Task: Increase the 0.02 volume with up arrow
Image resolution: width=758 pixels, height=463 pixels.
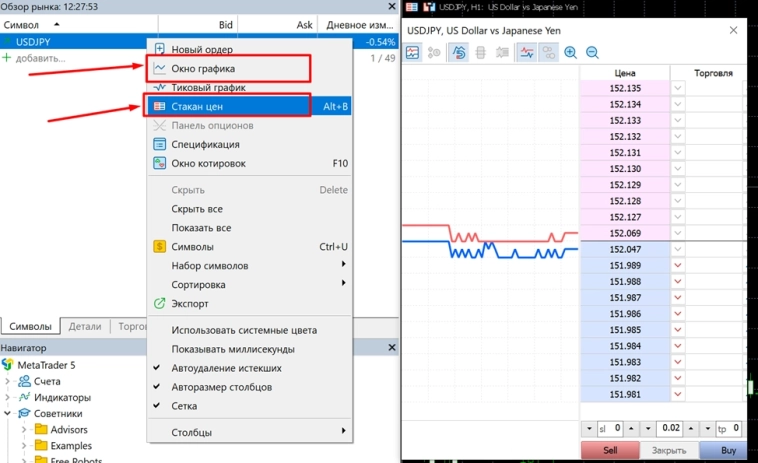Action: 691,428
